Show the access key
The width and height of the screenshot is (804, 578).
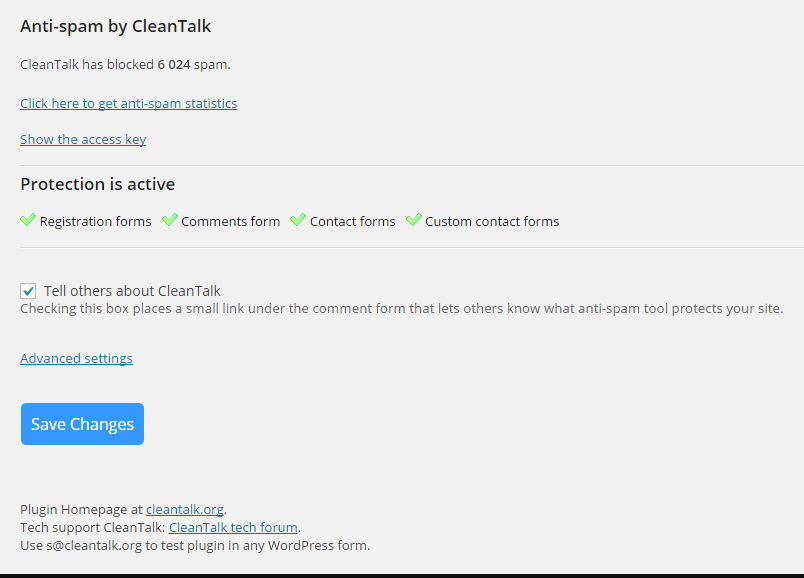point(83,139)
